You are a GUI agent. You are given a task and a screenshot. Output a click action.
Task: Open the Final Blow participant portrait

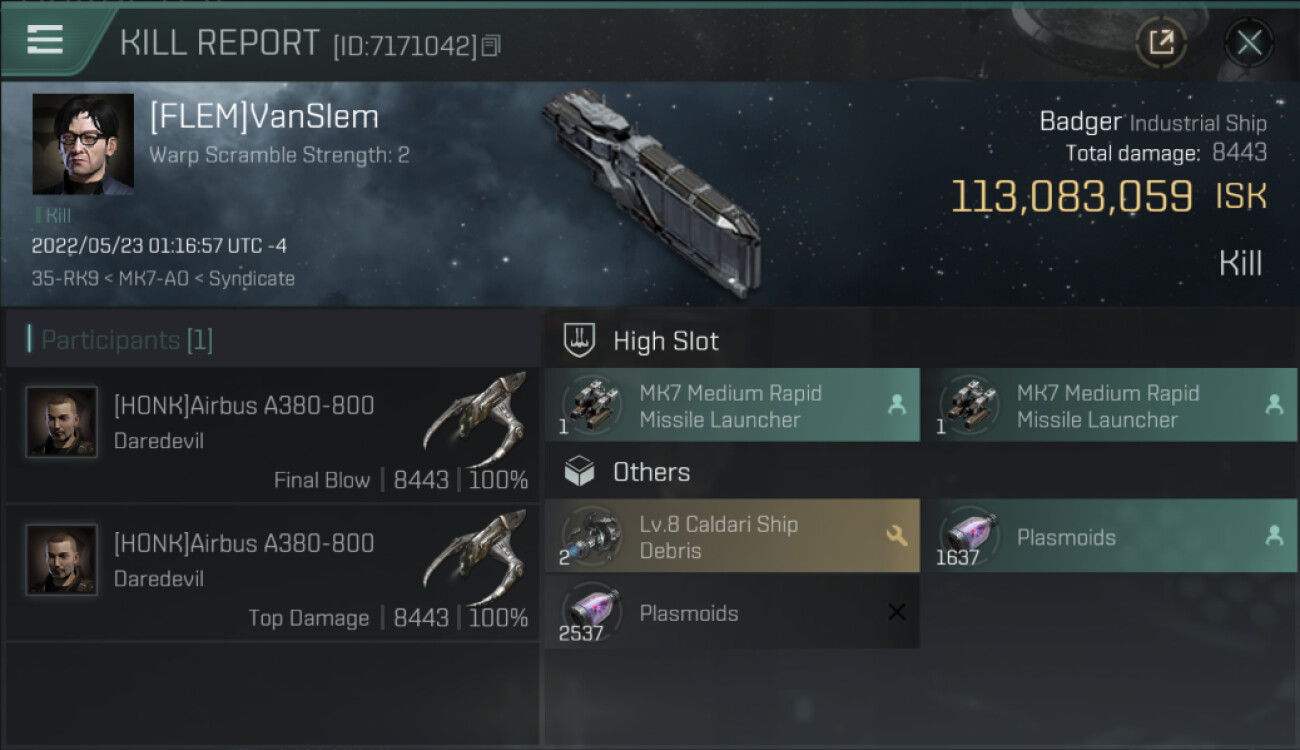62,422
